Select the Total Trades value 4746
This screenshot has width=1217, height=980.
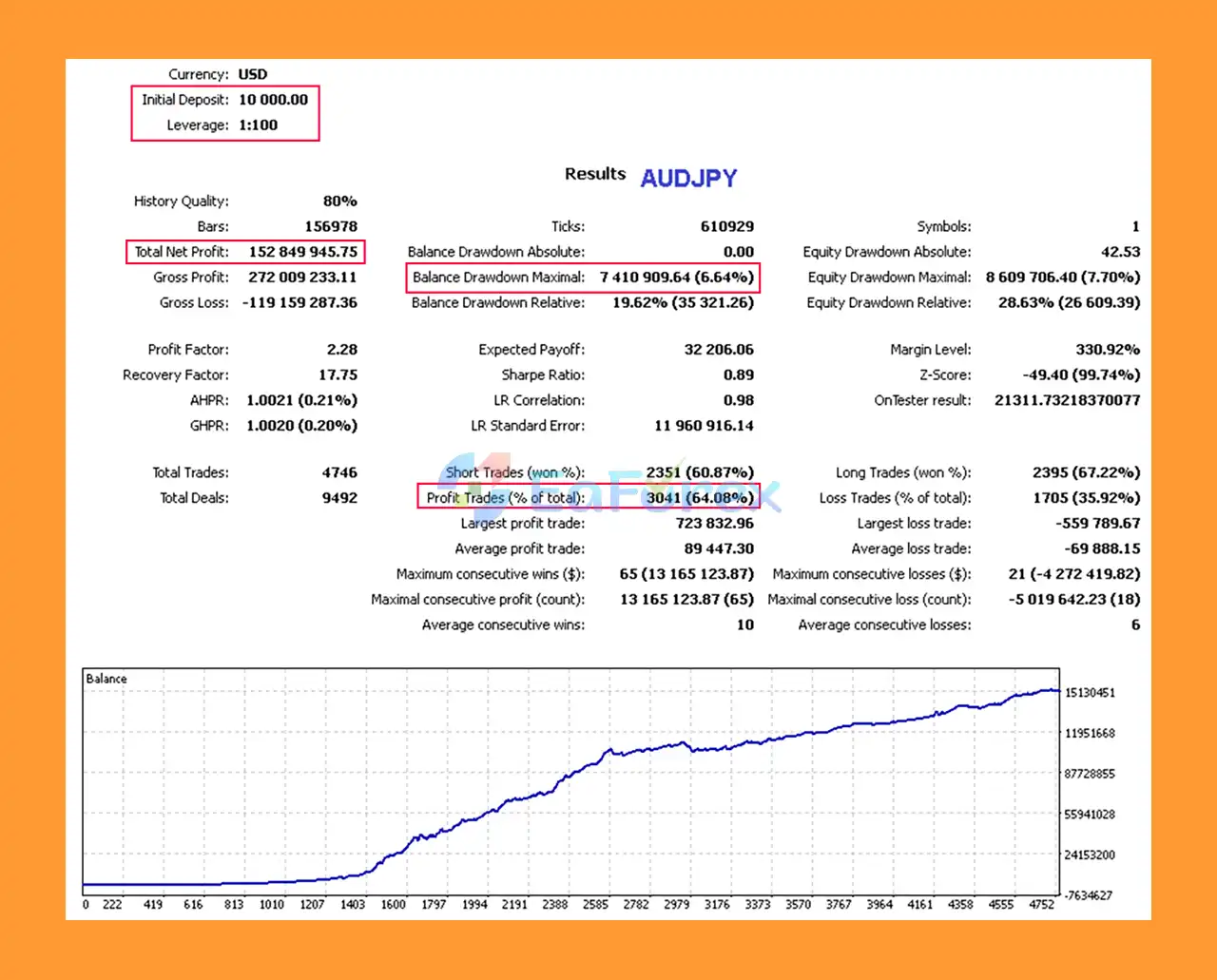click(x=339, y=472)
